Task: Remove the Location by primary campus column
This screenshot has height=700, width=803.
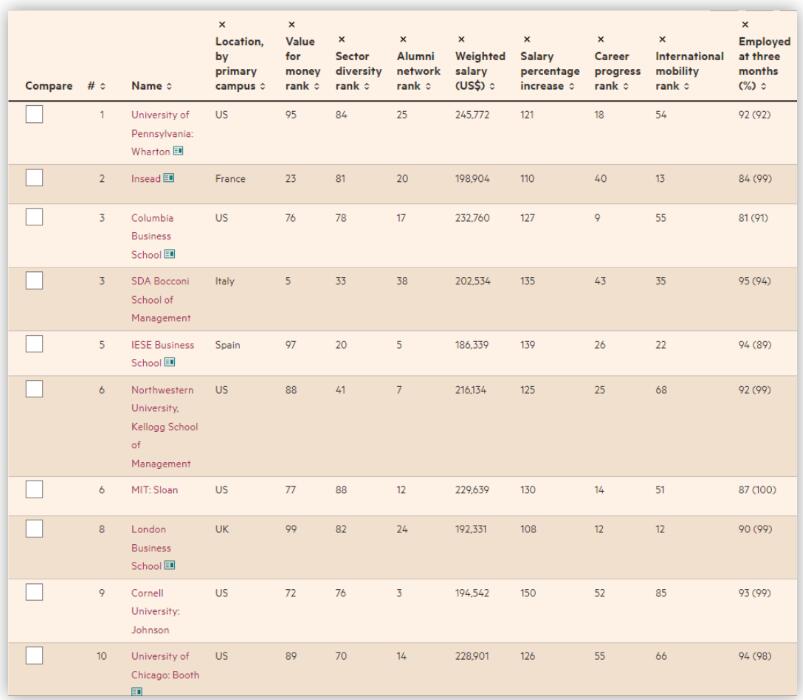Action: (x=222, y=25)
